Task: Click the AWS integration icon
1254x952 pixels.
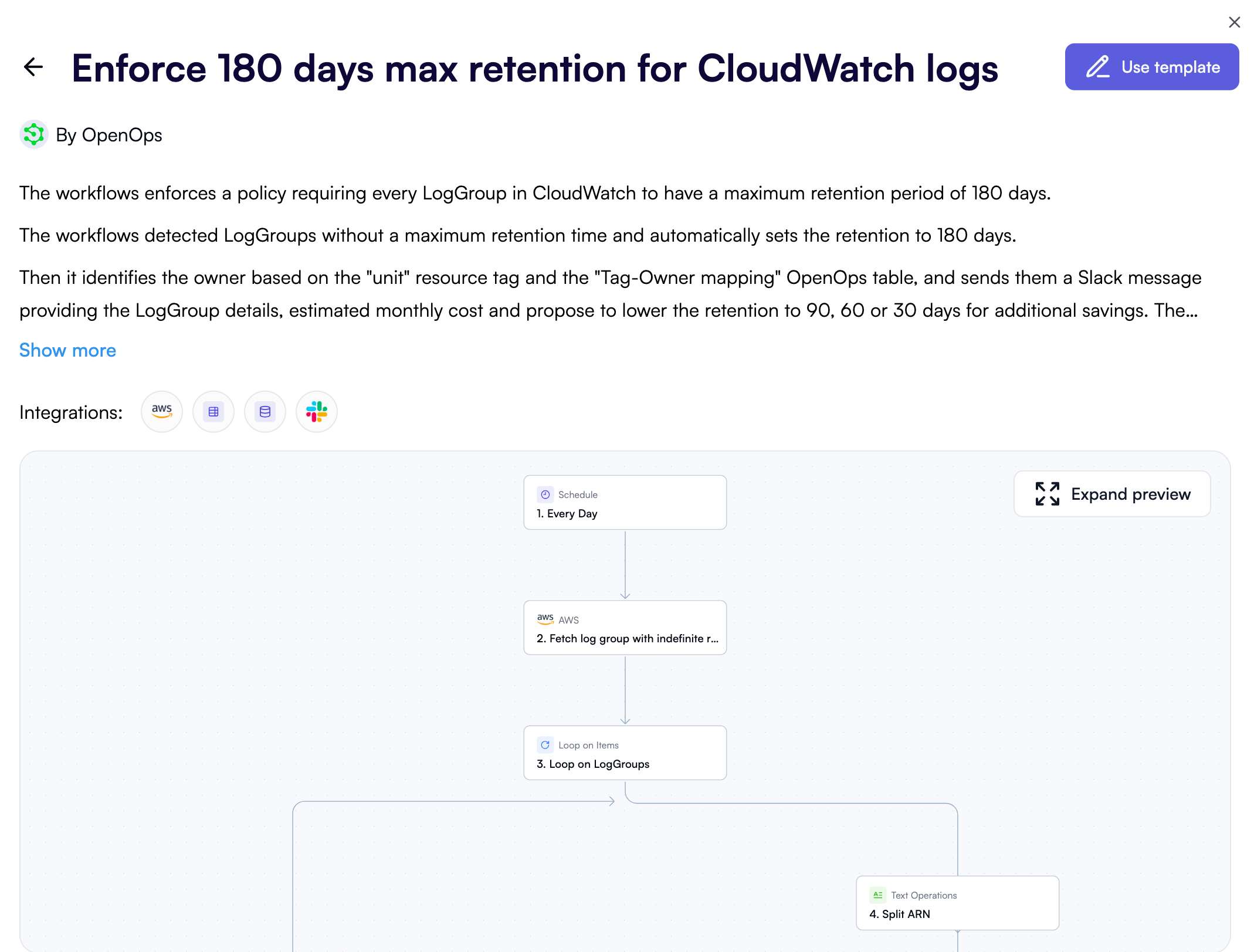Action: tap(161, 412)
